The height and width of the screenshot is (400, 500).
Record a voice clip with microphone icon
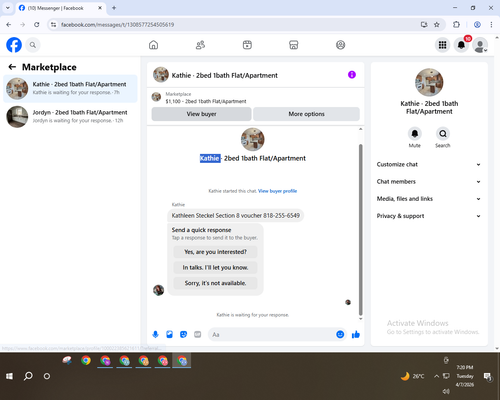click(155, 334)
